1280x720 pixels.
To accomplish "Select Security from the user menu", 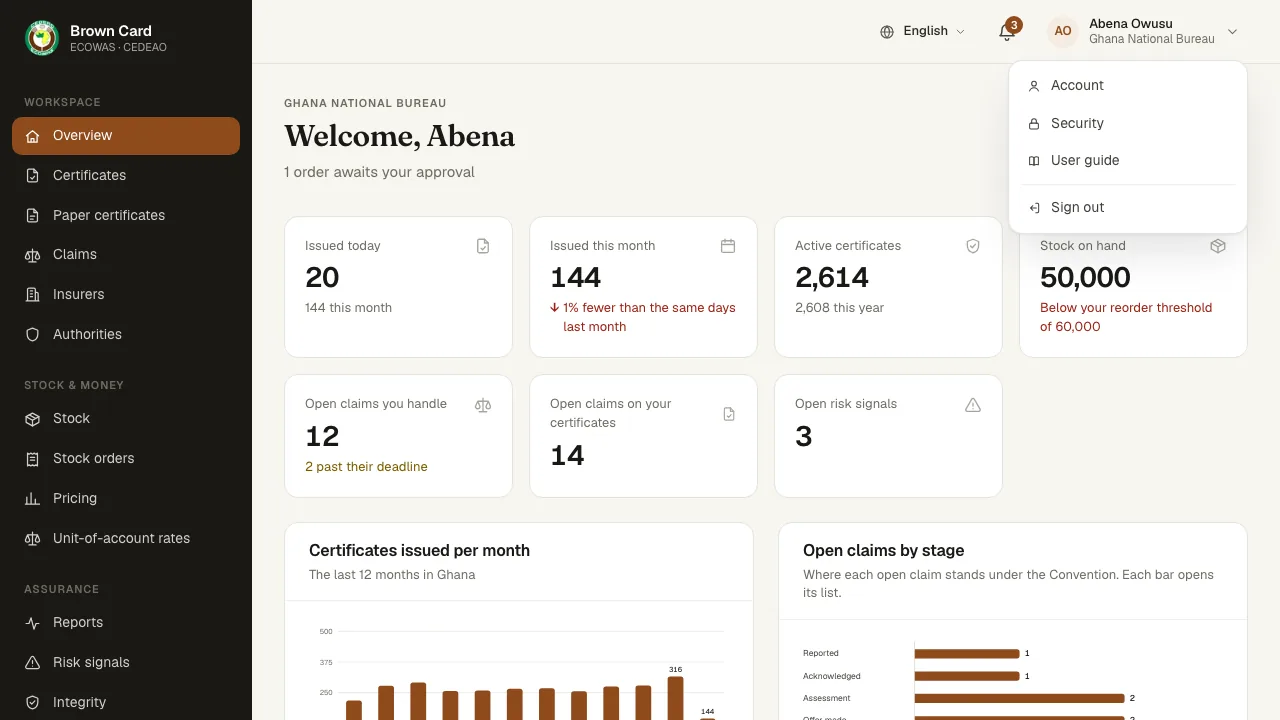I will point(1128,124).
